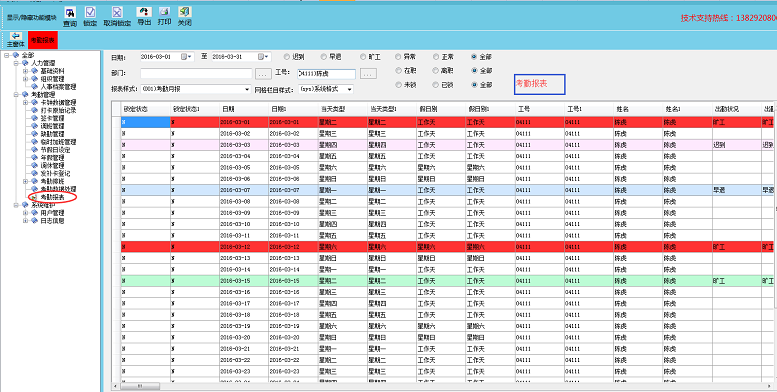The width and height of the screenshot is (777, 392).
Task: Click 显示/隐藏功能模块 toggle label
Action: click(x=32, y=17)
